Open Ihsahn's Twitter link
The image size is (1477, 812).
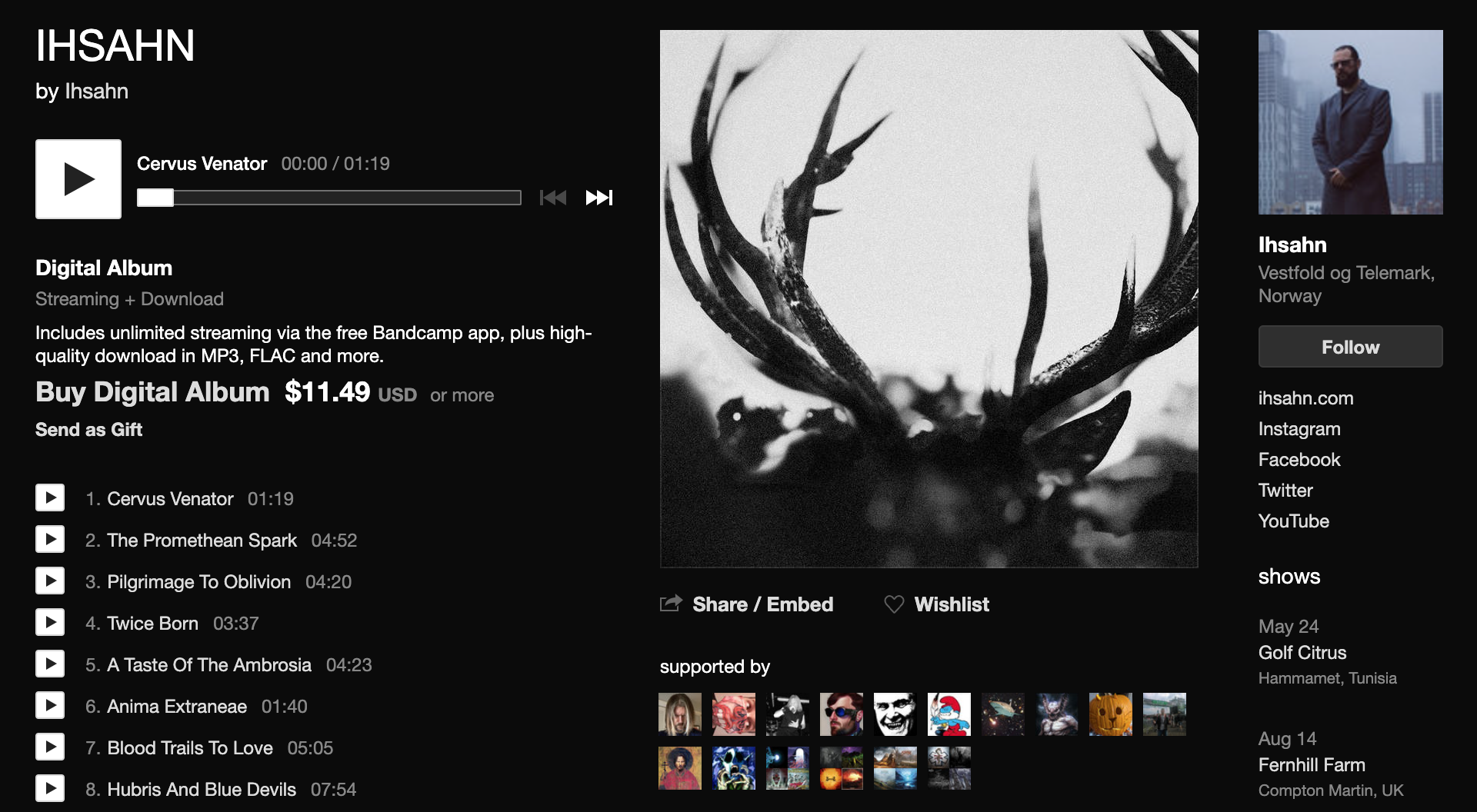[1285, 491]
